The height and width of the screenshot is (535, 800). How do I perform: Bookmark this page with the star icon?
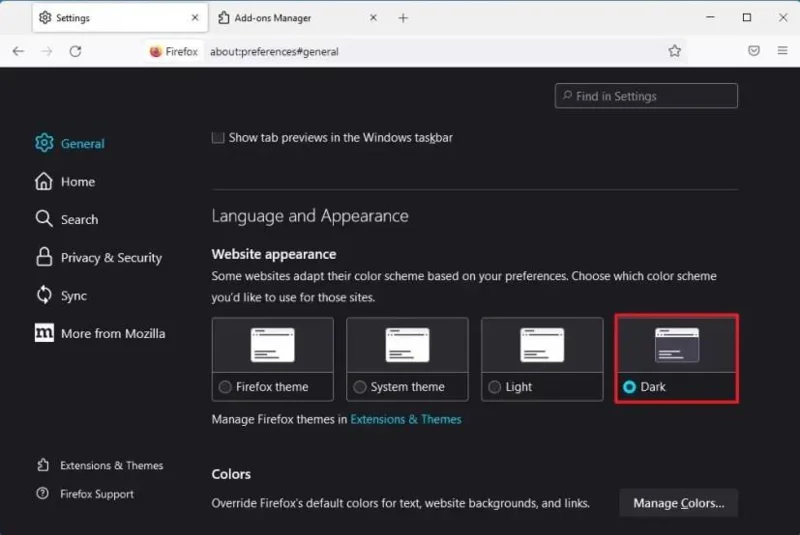[x=674, y=50]
